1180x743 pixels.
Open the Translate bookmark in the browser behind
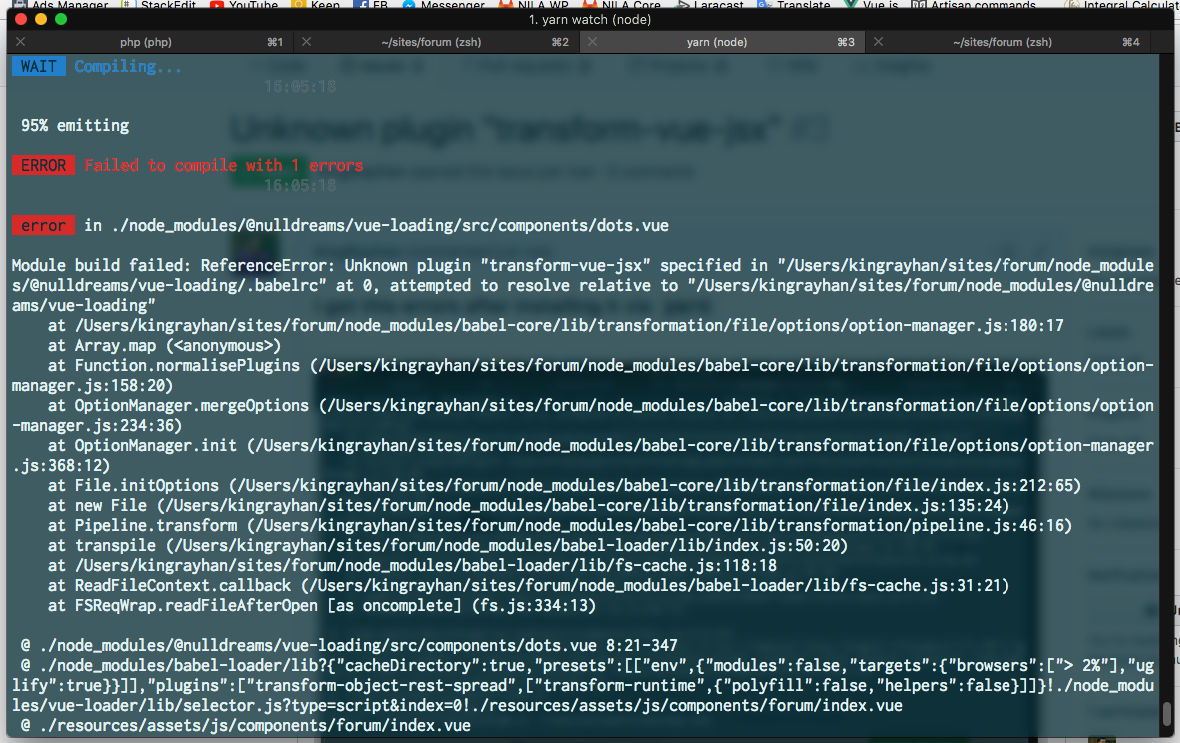point(795,5)
